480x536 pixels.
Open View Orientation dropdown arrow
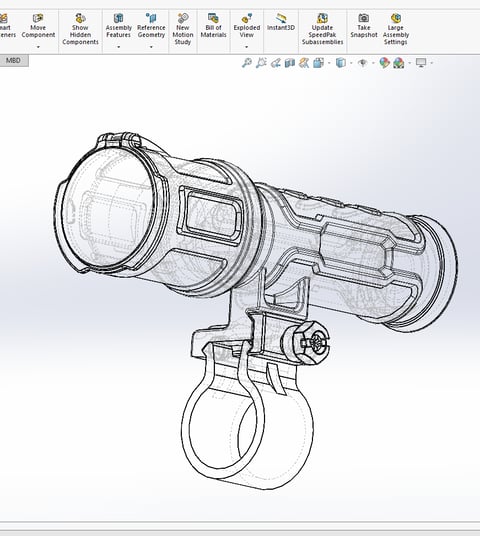(x=329, y=63)
